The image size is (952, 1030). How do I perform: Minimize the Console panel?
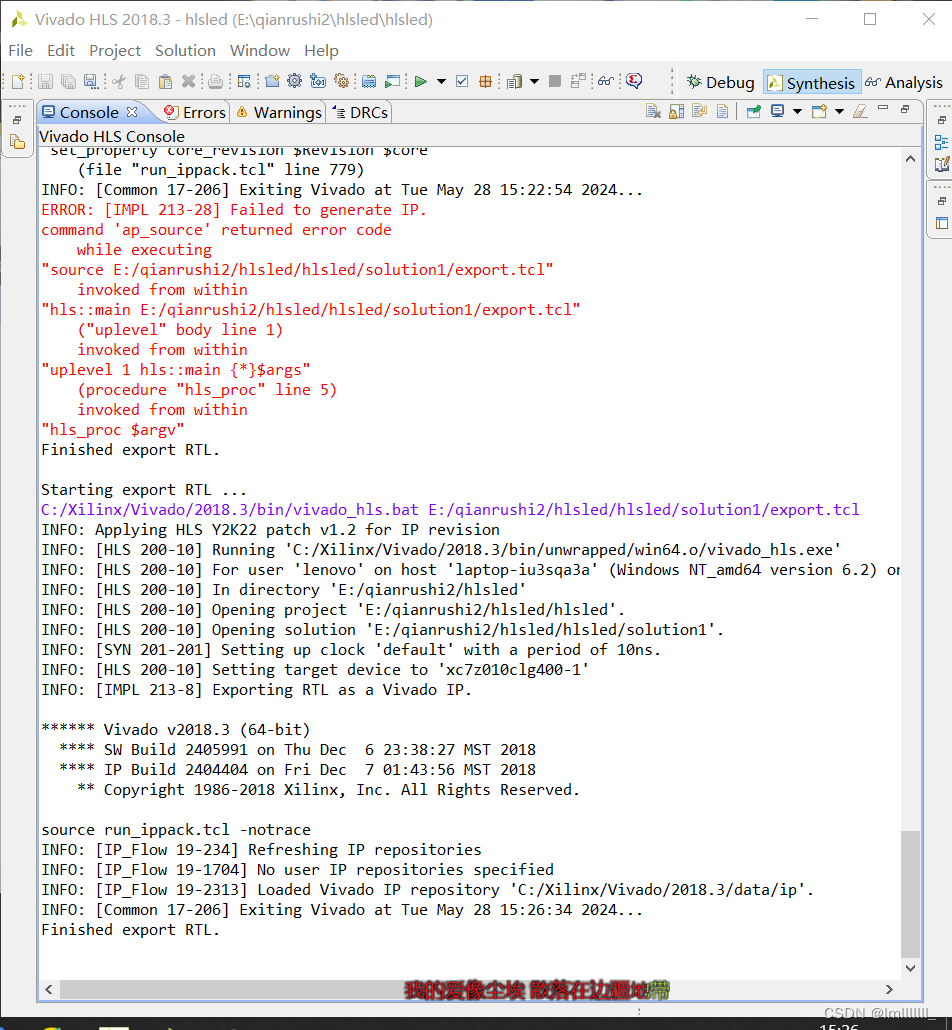tap(883, 108)
